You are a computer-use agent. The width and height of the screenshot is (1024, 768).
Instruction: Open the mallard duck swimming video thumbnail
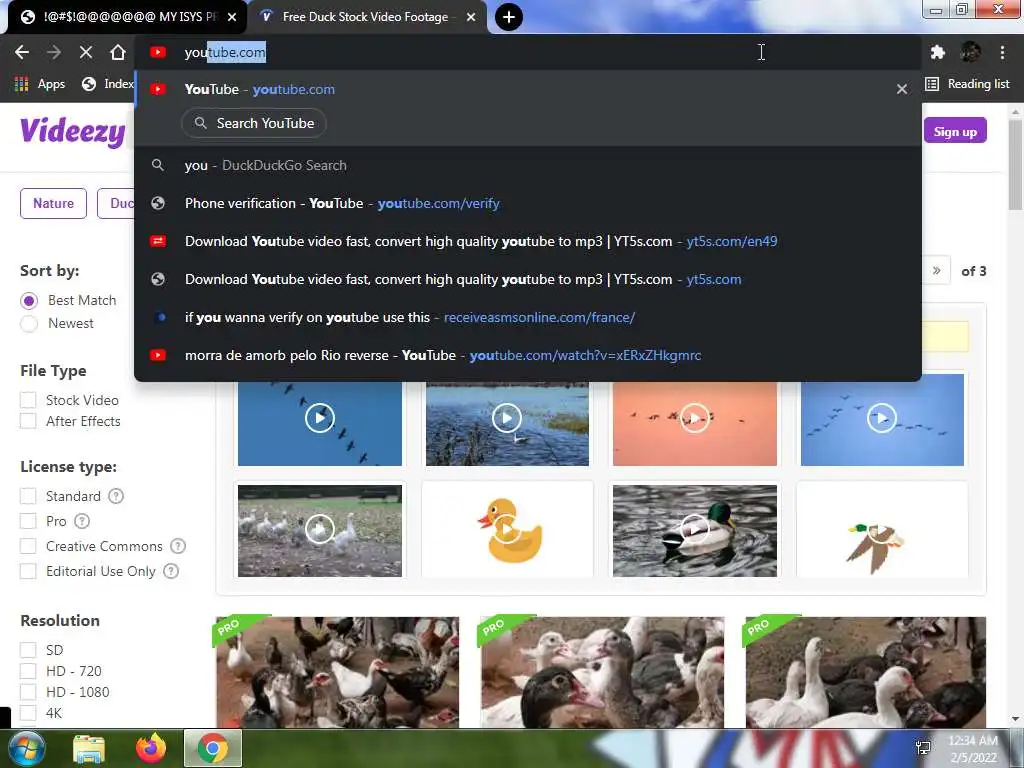click(695, 530)
